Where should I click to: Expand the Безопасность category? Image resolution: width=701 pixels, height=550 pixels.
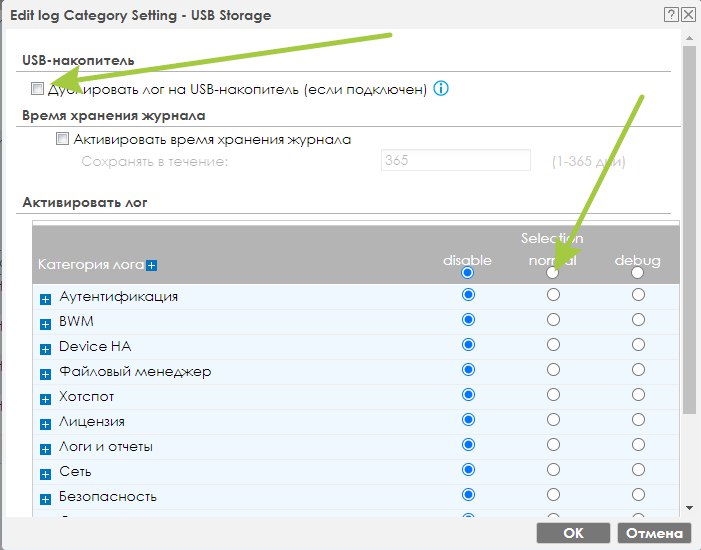click(x=46, y=498)
